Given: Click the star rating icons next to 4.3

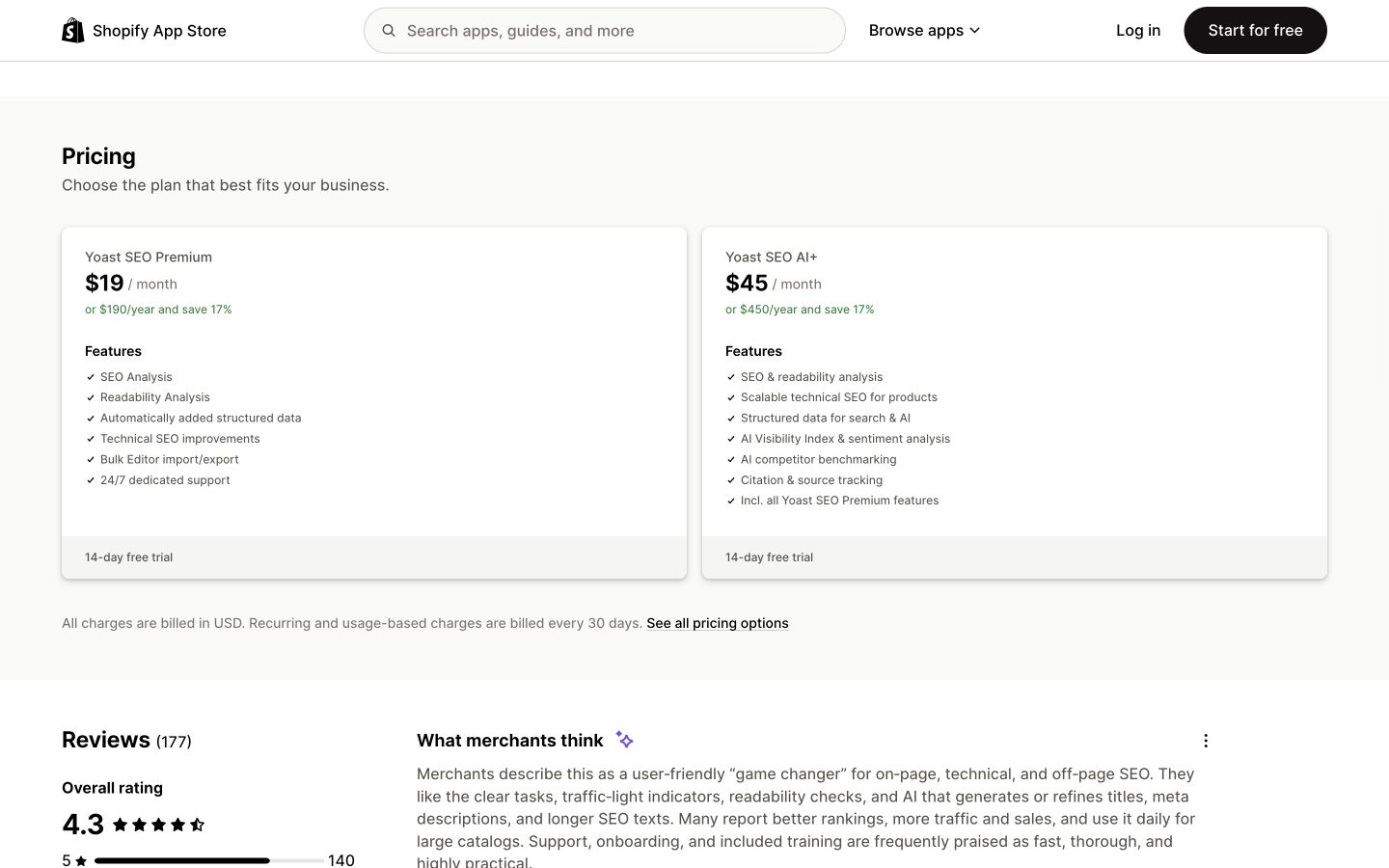Looking at the screenshot, I should tap(158, 825).
